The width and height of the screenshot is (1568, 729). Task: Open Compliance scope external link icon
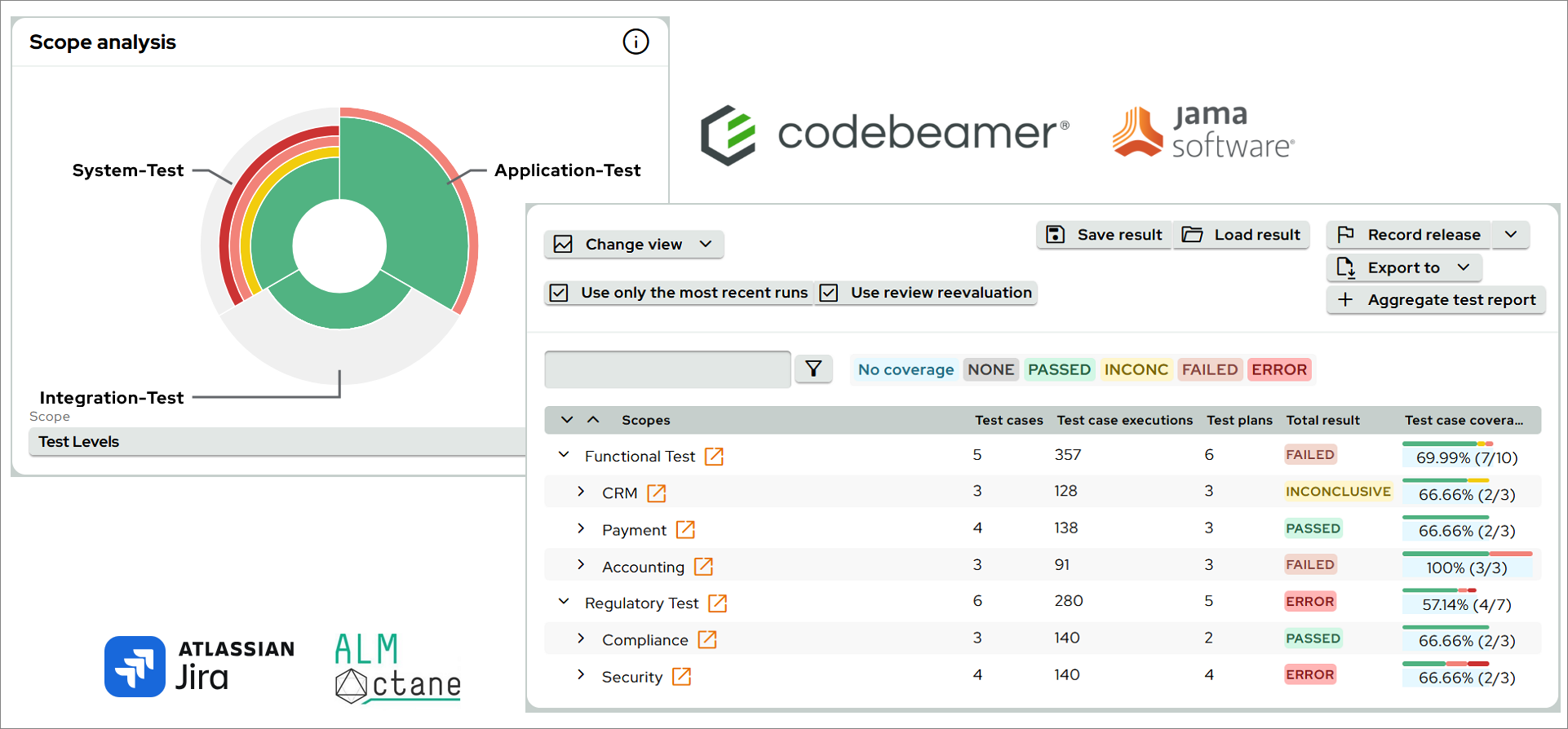click(x=707, y=640)
